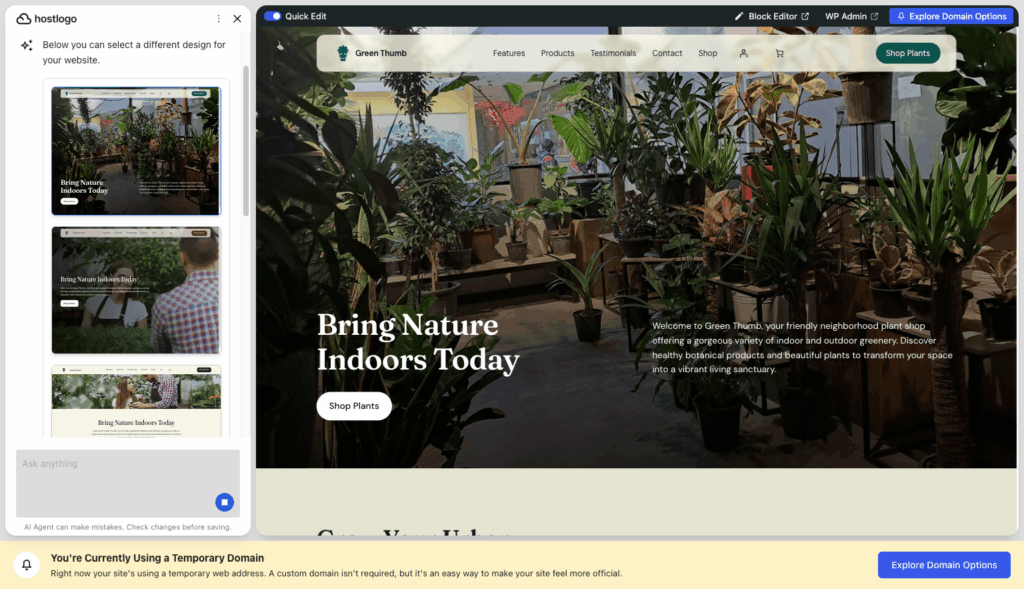Click the user account icon in navbar
Image resolution: width=1024 pixels, height=589 pixels.
743,54
